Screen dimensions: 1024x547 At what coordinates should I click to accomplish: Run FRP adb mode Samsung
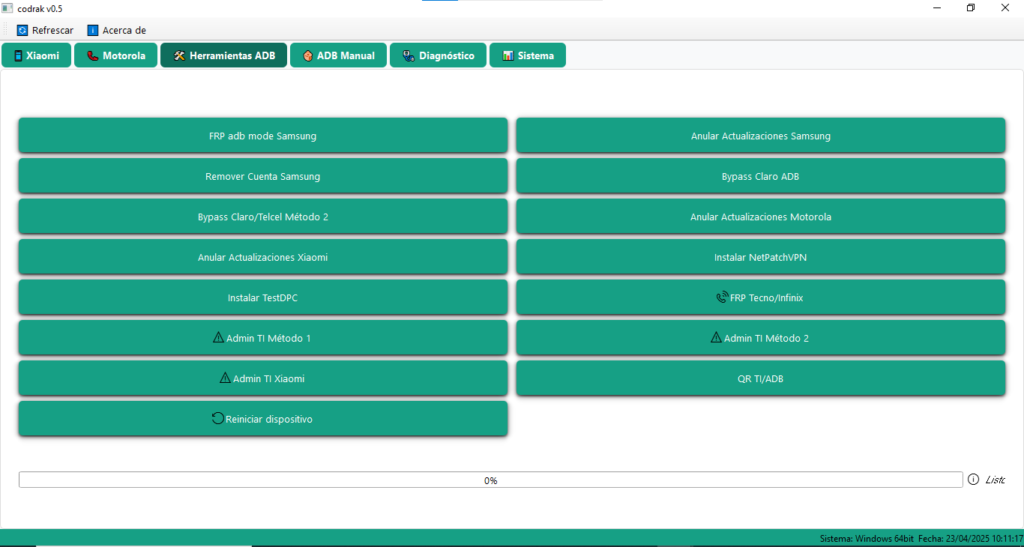click(x=263, y=136)
